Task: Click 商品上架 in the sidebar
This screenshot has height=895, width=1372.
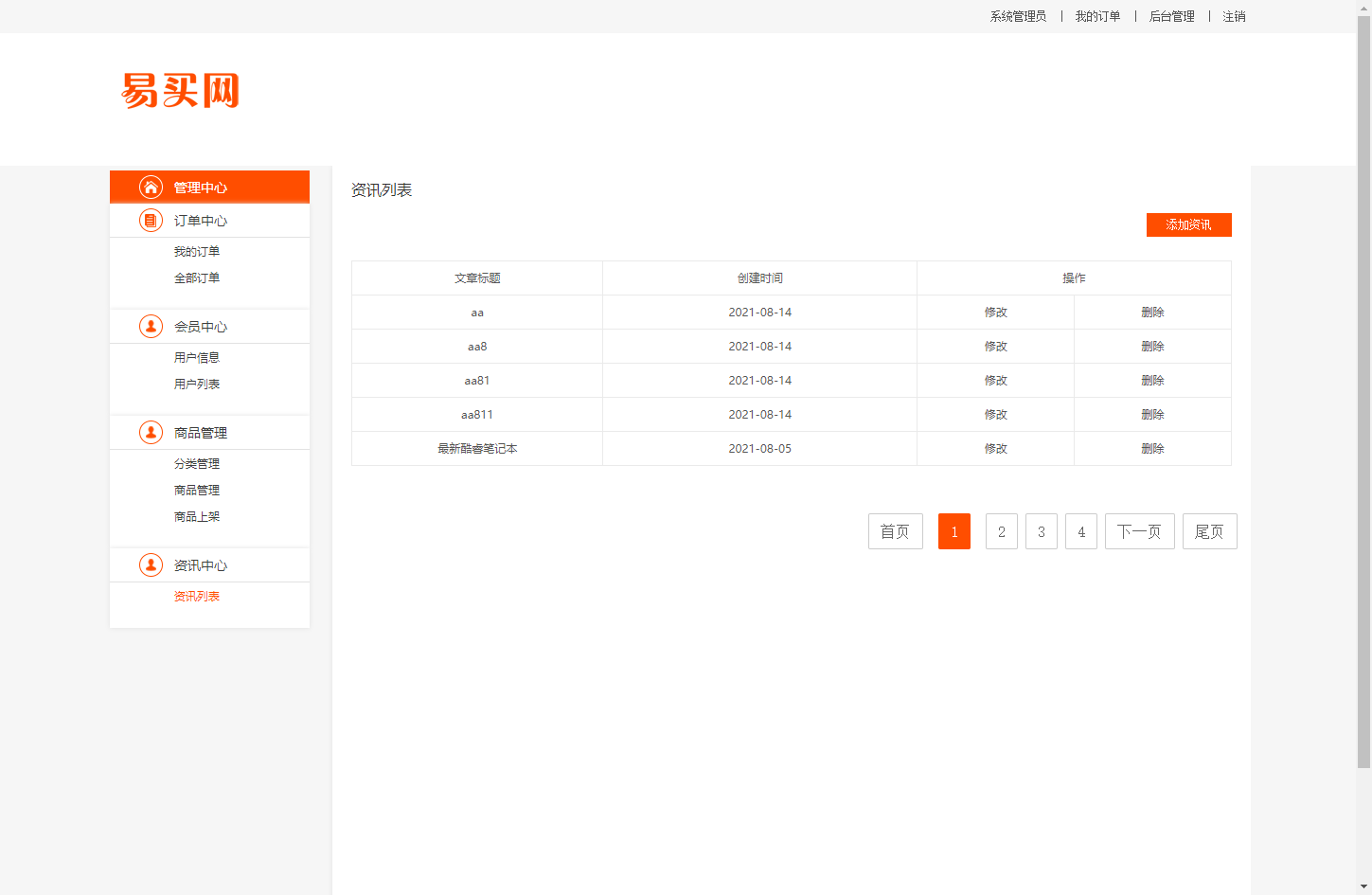Action: pos(196,516)
